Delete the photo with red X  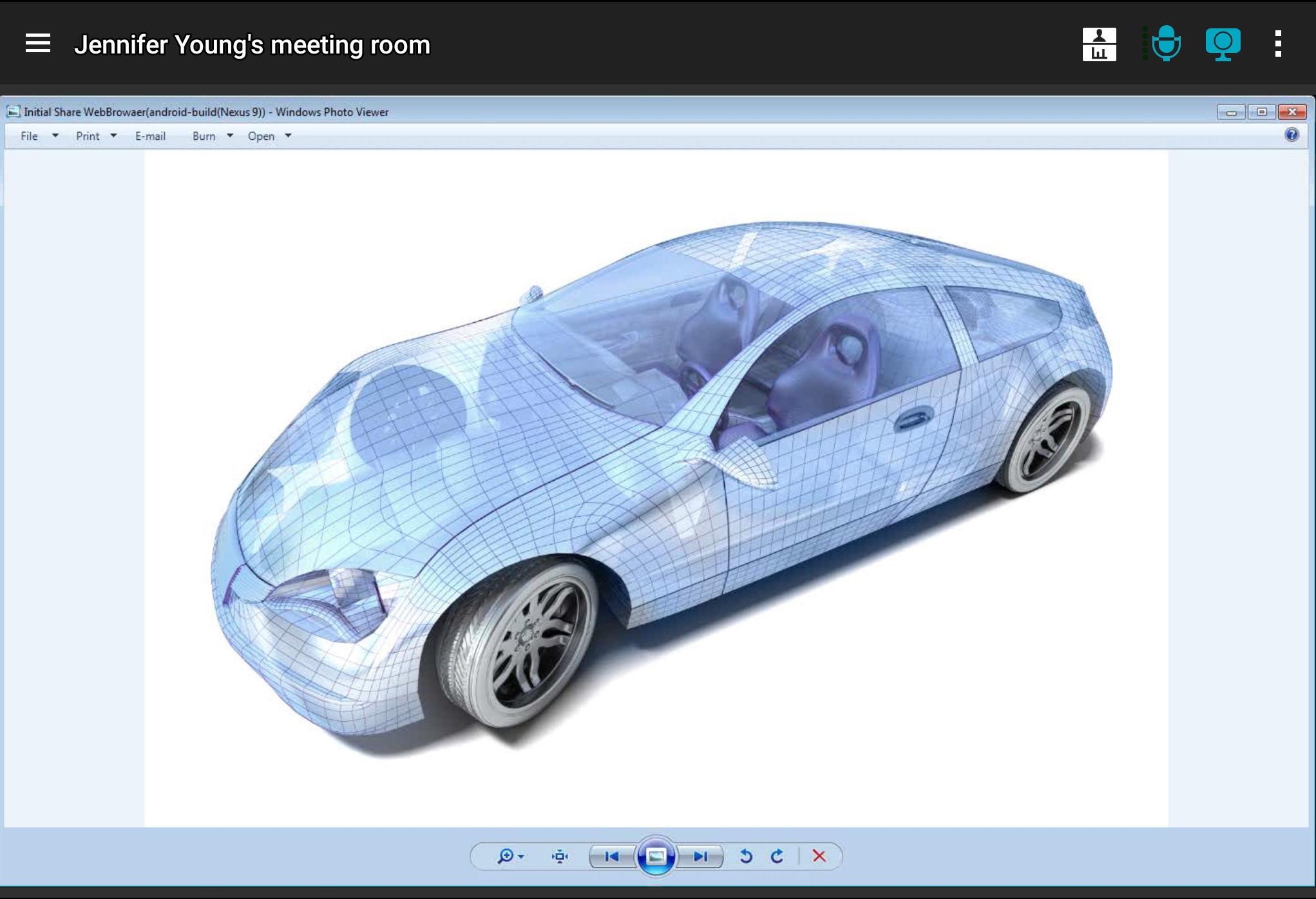click(x=819, y=856)
